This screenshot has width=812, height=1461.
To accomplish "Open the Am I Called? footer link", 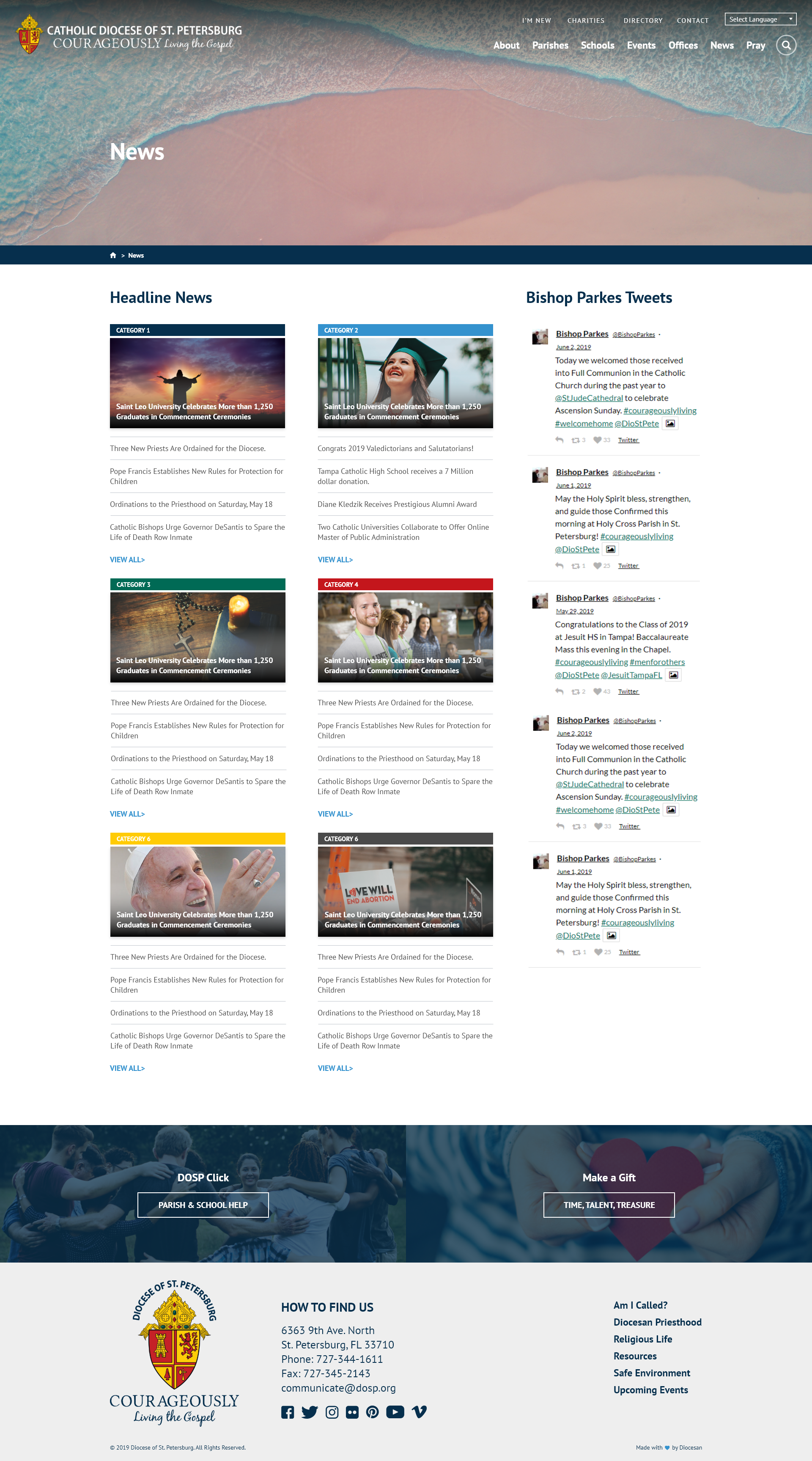I will point(640,1305).
